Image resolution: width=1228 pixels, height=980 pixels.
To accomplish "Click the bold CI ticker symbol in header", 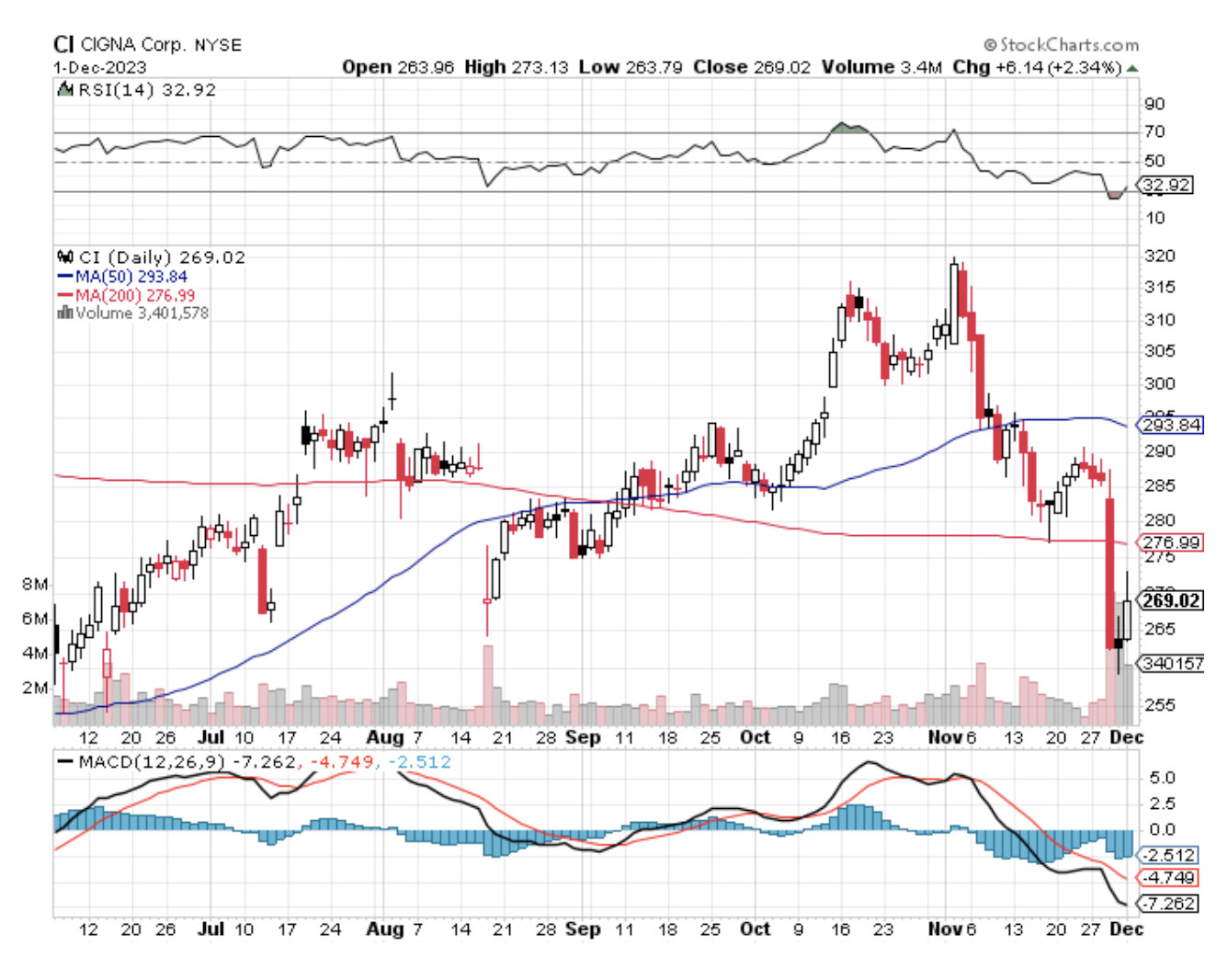I will [x=63, y=44].
